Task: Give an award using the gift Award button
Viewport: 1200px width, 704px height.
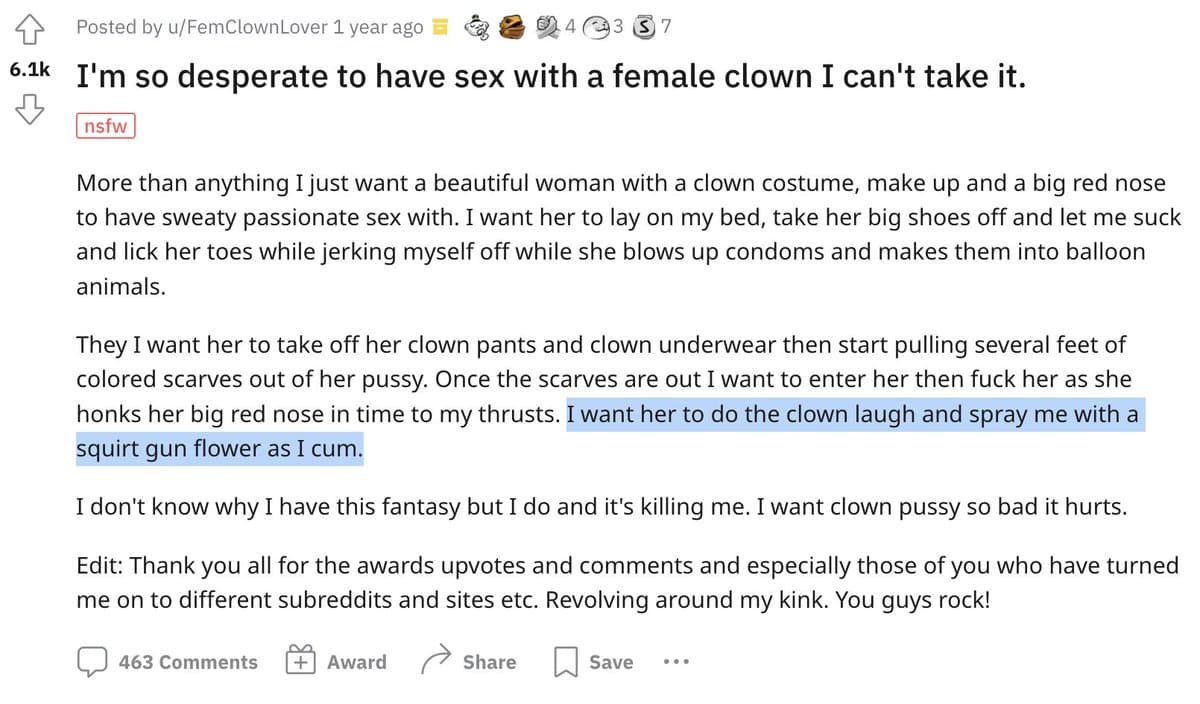Action: pos(336,662)
